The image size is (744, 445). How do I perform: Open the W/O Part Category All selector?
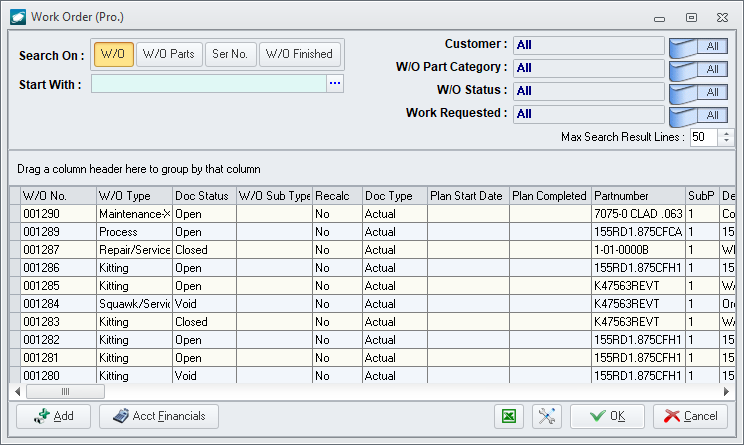click(699, 69)
